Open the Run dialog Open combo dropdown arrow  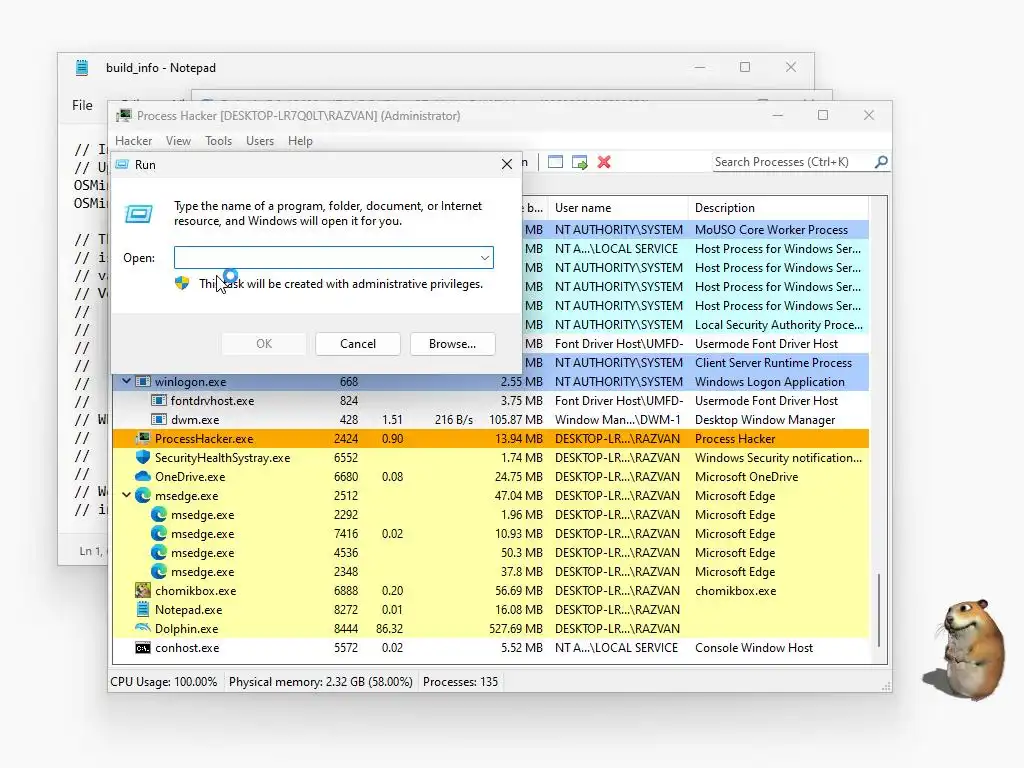coord(485,257)
